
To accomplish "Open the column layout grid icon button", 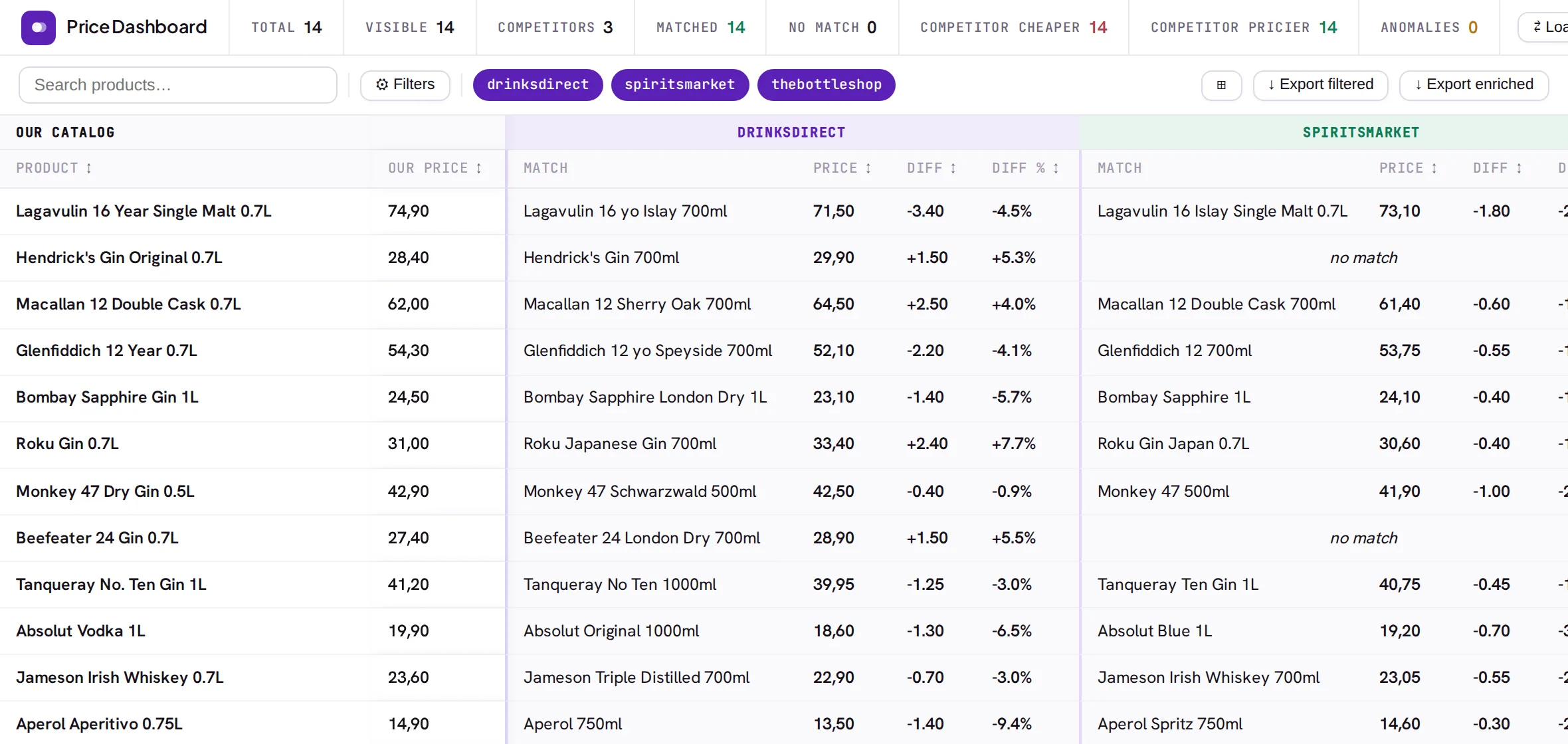I will click(x=1221, y=85).
